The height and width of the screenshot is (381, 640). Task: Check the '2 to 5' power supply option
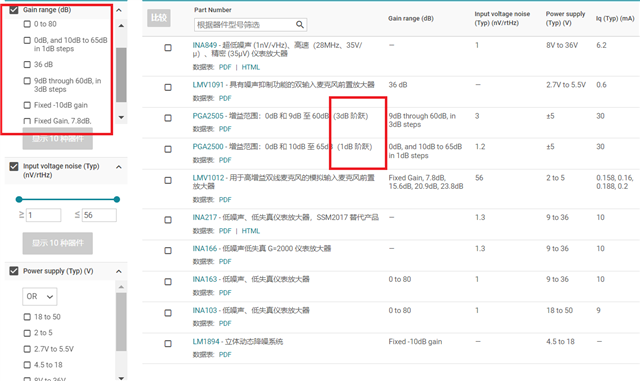(x=27, y=333)
